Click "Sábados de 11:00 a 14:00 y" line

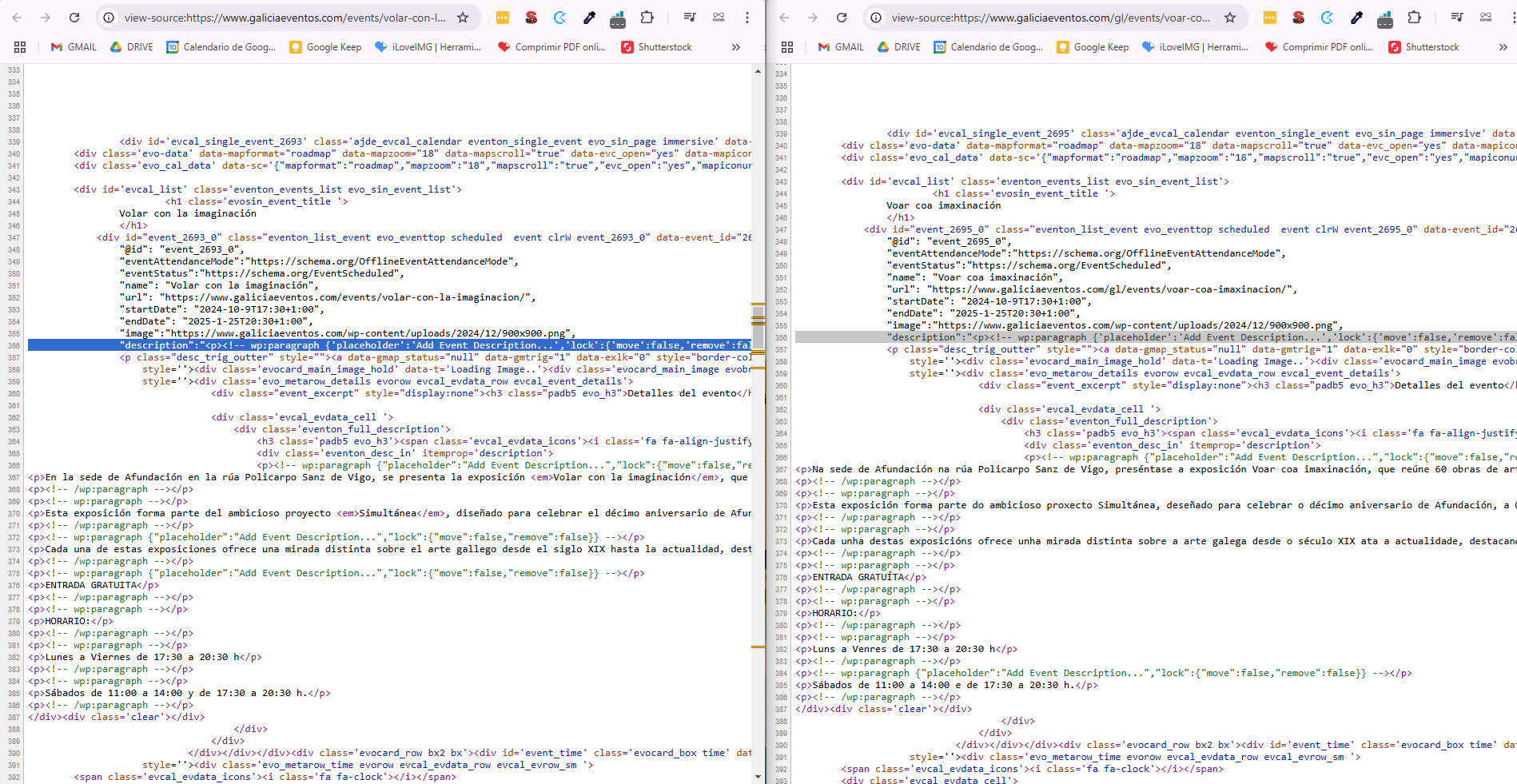tap(179, 693)
